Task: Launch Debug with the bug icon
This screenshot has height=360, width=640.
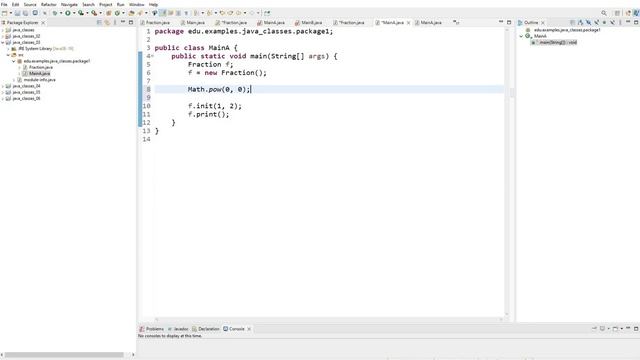Action: tap(55, 13)
